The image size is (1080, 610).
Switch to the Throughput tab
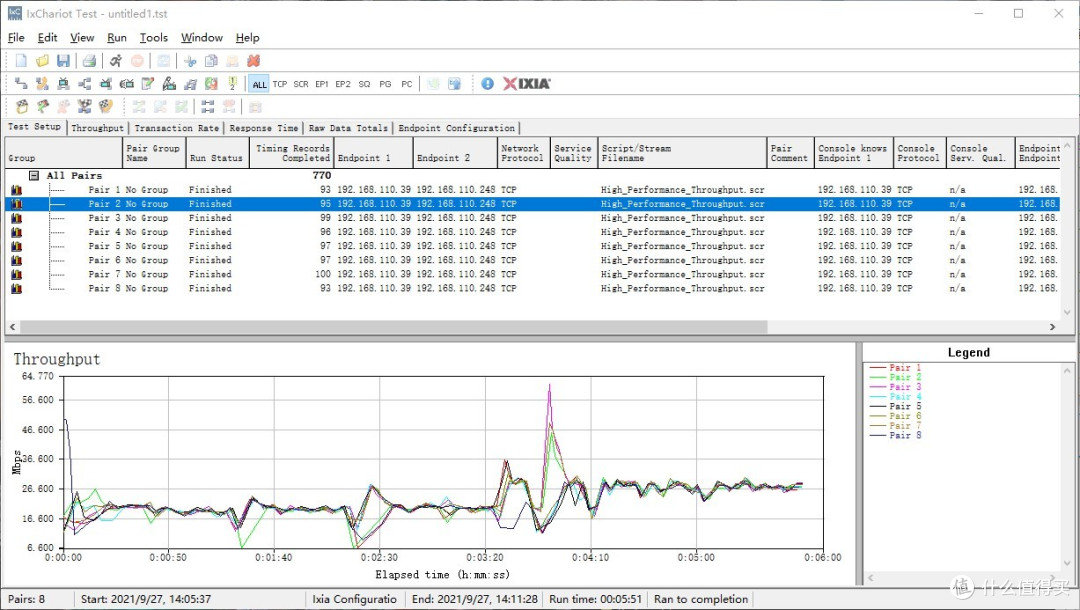[x=97, y=128]
